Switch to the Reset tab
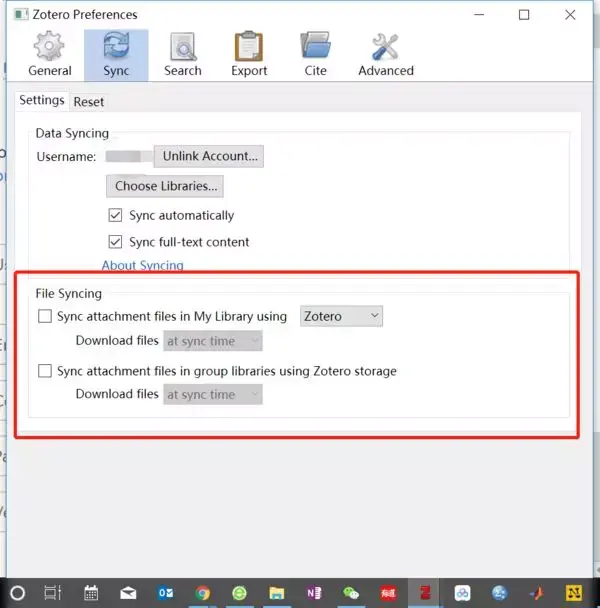This screenshot has height=608, width=600. (89, 102)
